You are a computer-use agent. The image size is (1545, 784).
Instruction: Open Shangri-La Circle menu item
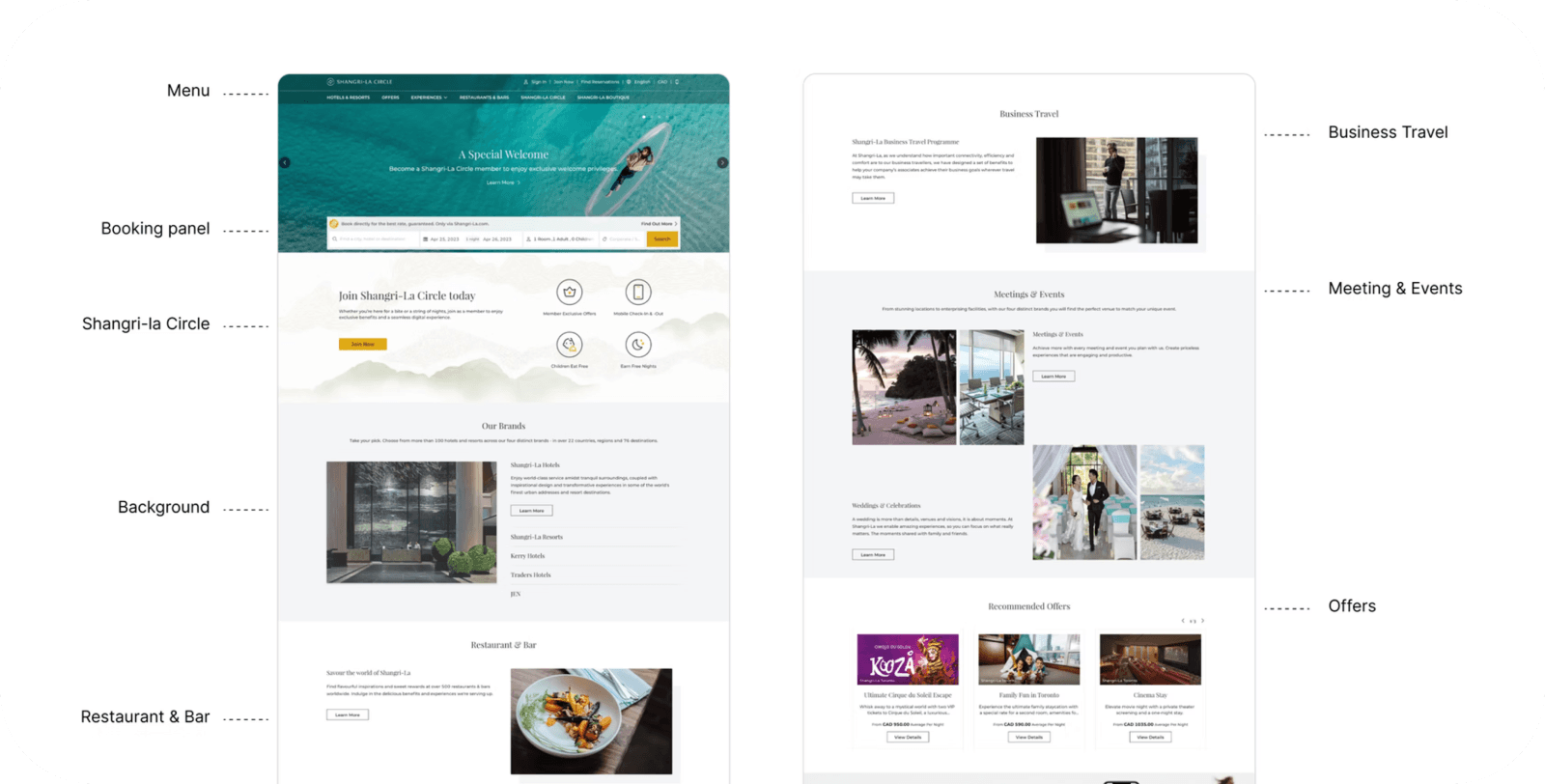pyautogui.click(x=543, y=98)
